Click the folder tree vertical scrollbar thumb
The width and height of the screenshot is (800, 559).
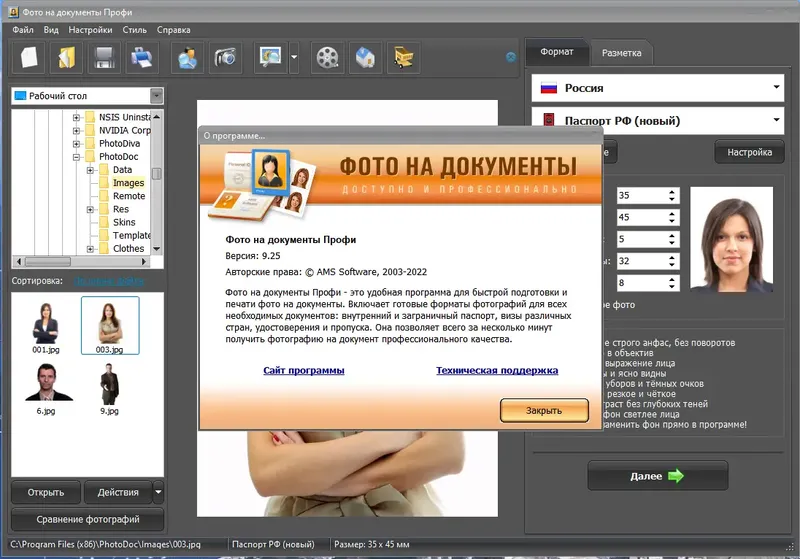pyautogui.click(x=157, y=173)
